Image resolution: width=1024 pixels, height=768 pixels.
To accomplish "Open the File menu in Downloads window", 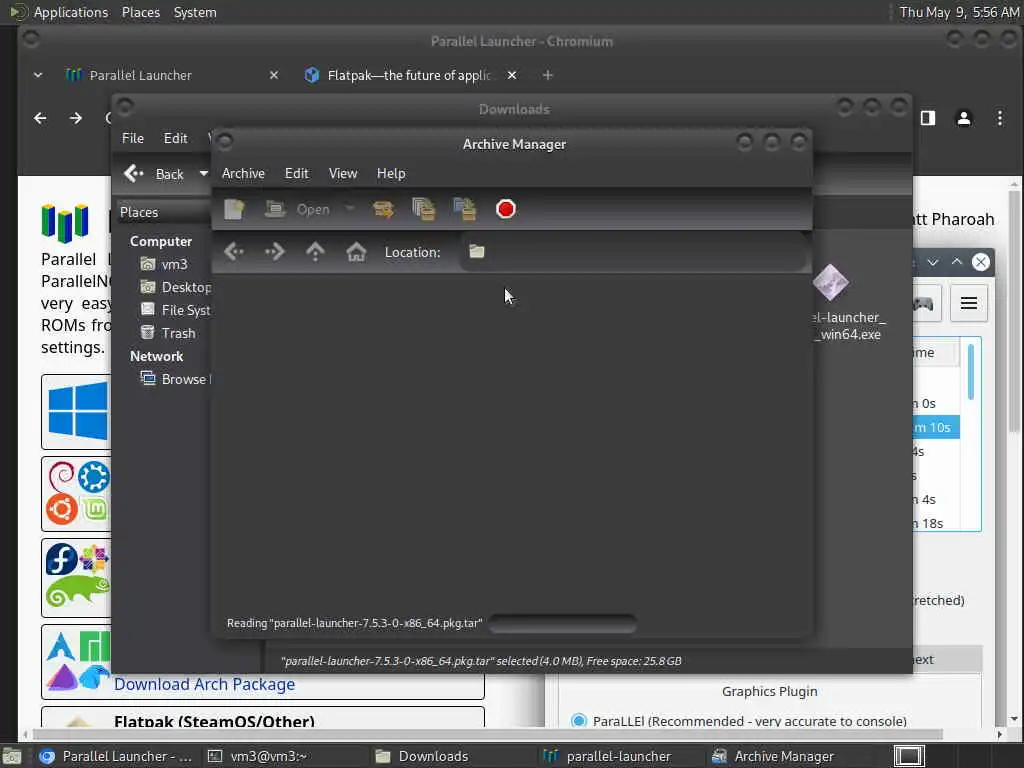I will point(133,138).
